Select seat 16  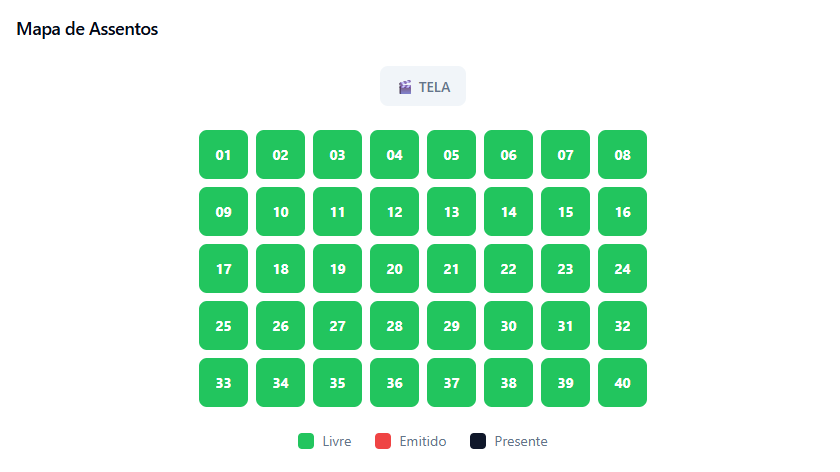coord(622,212)
